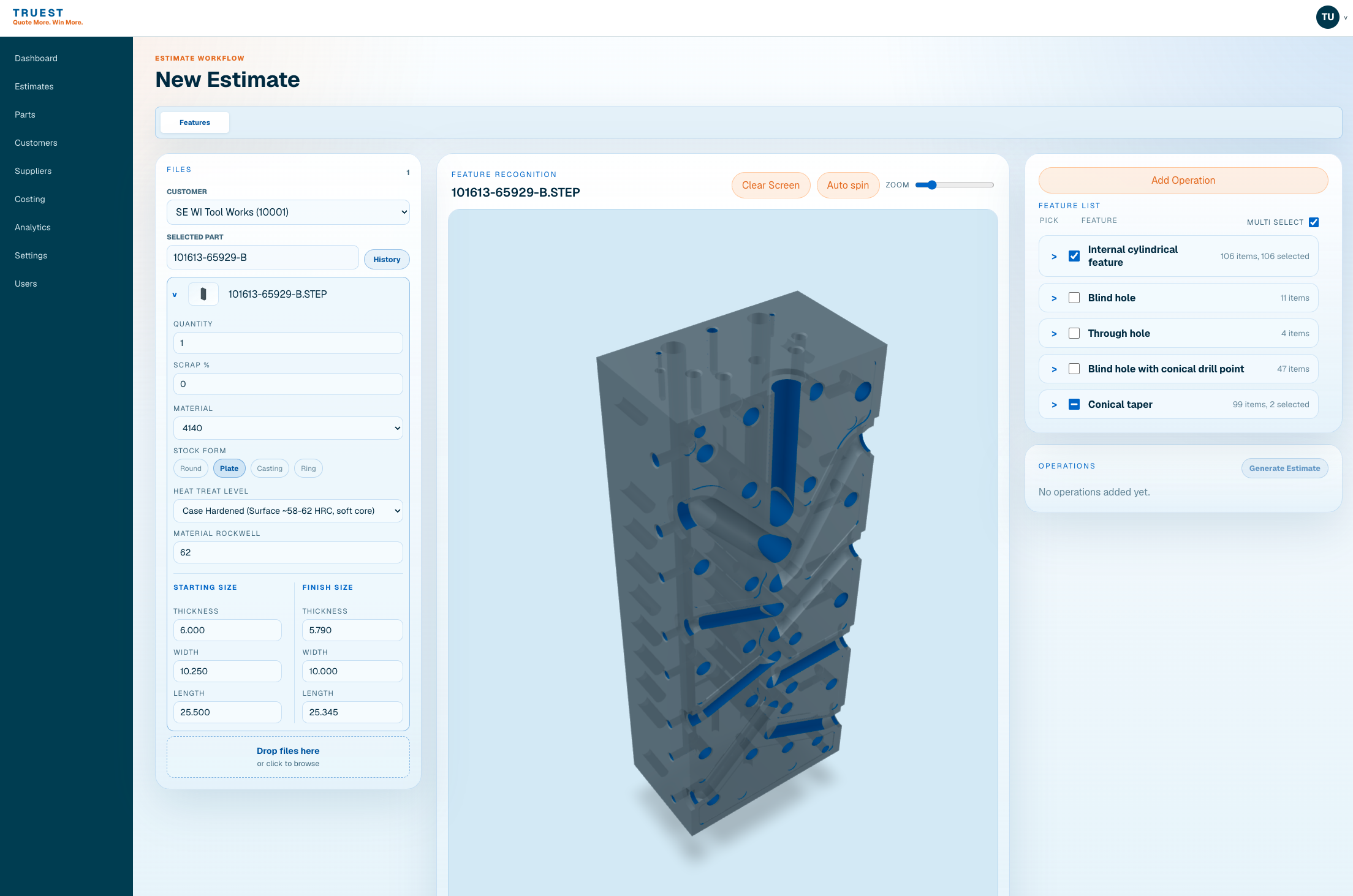Click Finish Size Width field
Screen dimensions: 1353x896
pyautogui.click(x=352, y=671)
